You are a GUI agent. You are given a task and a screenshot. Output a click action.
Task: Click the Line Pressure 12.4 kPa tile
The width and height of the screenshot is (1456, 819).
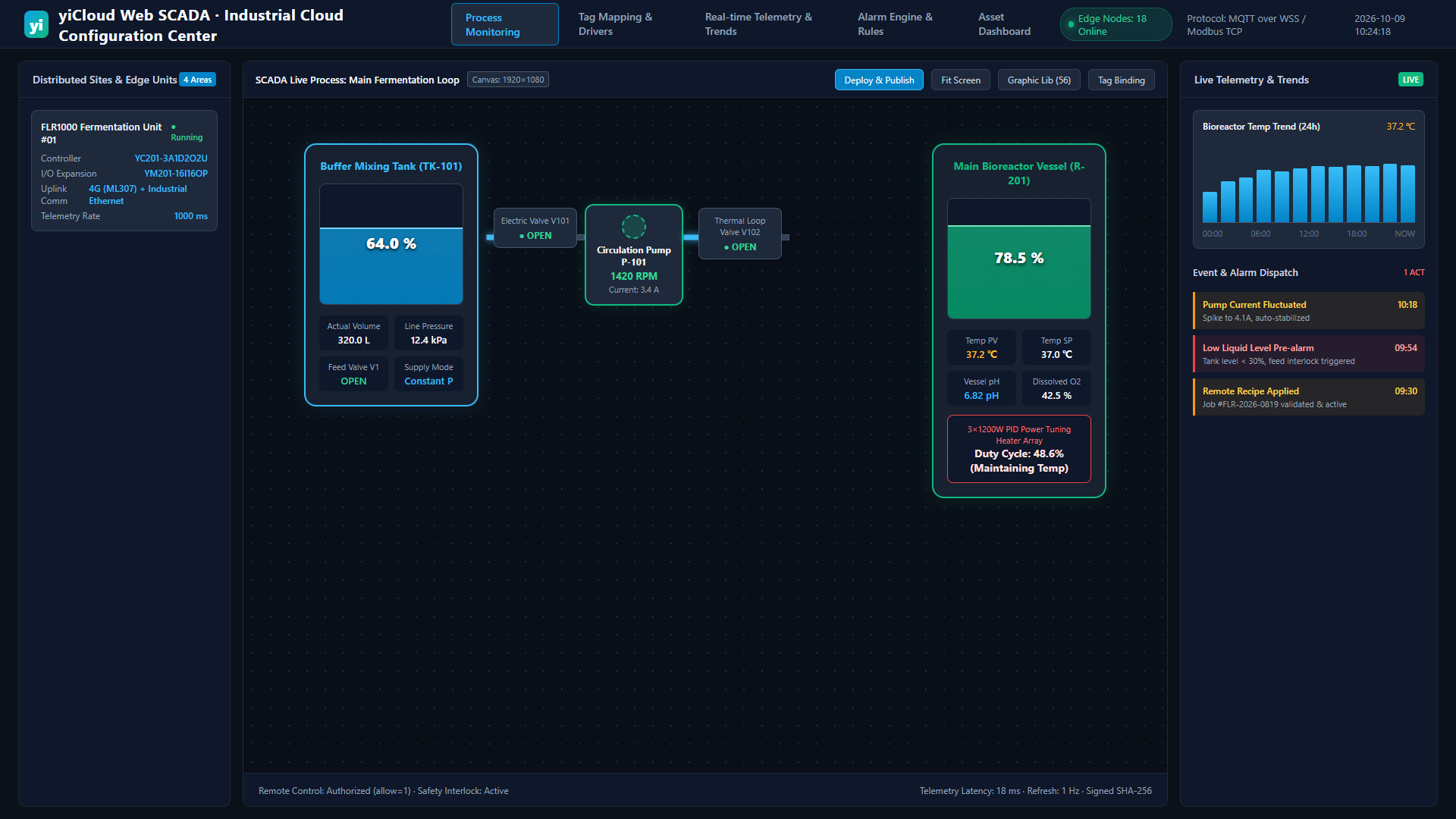[428, 333]
